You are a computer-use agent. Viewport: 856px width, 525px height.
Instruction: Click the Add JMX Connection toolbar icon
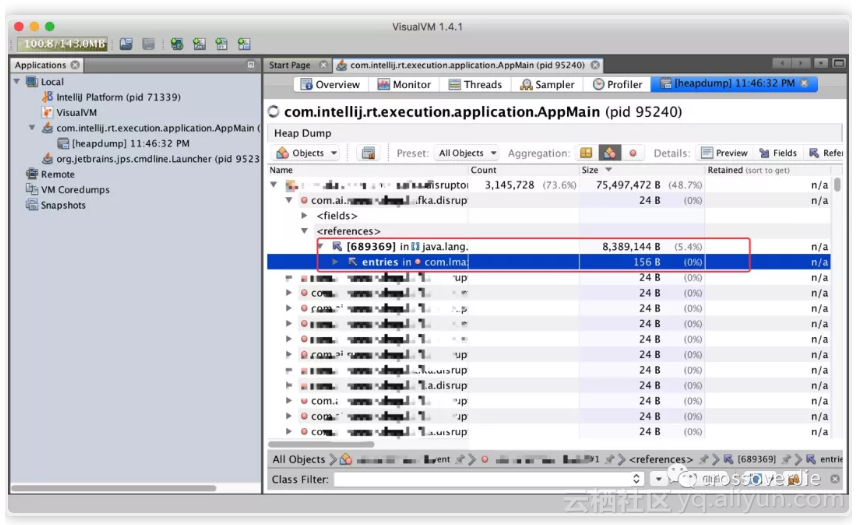(x=176, y=44)
